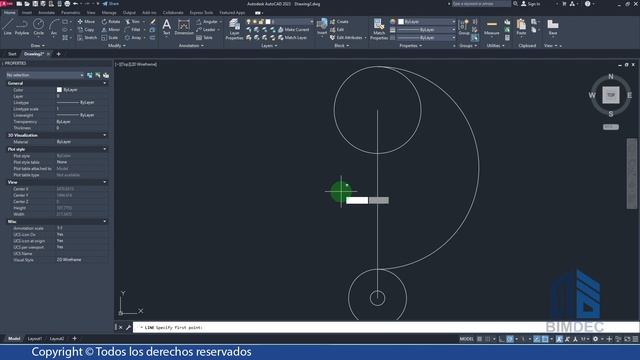Activate the Fillet command
640x360 pixels.
coord(133,30)
